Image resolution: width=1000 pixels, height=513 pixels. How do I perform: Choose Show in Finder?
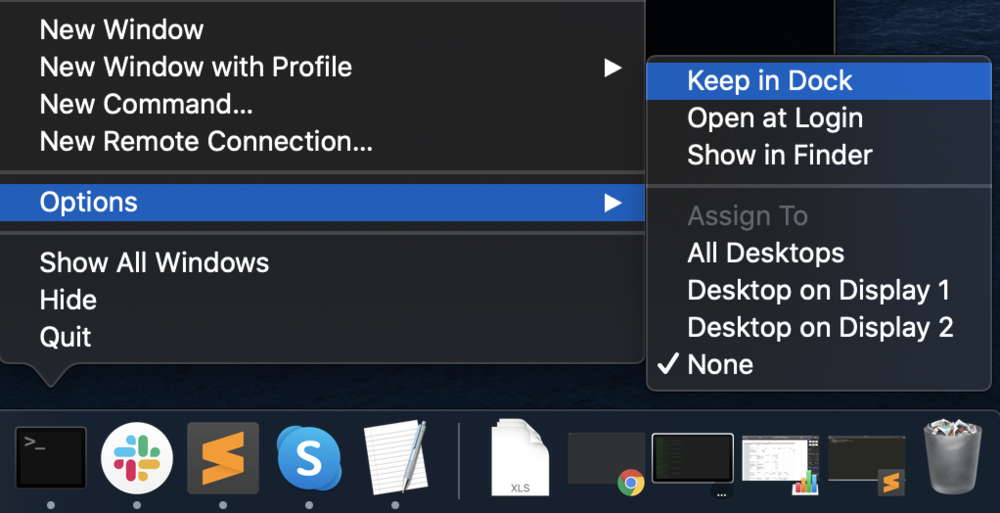pos(780,155)
